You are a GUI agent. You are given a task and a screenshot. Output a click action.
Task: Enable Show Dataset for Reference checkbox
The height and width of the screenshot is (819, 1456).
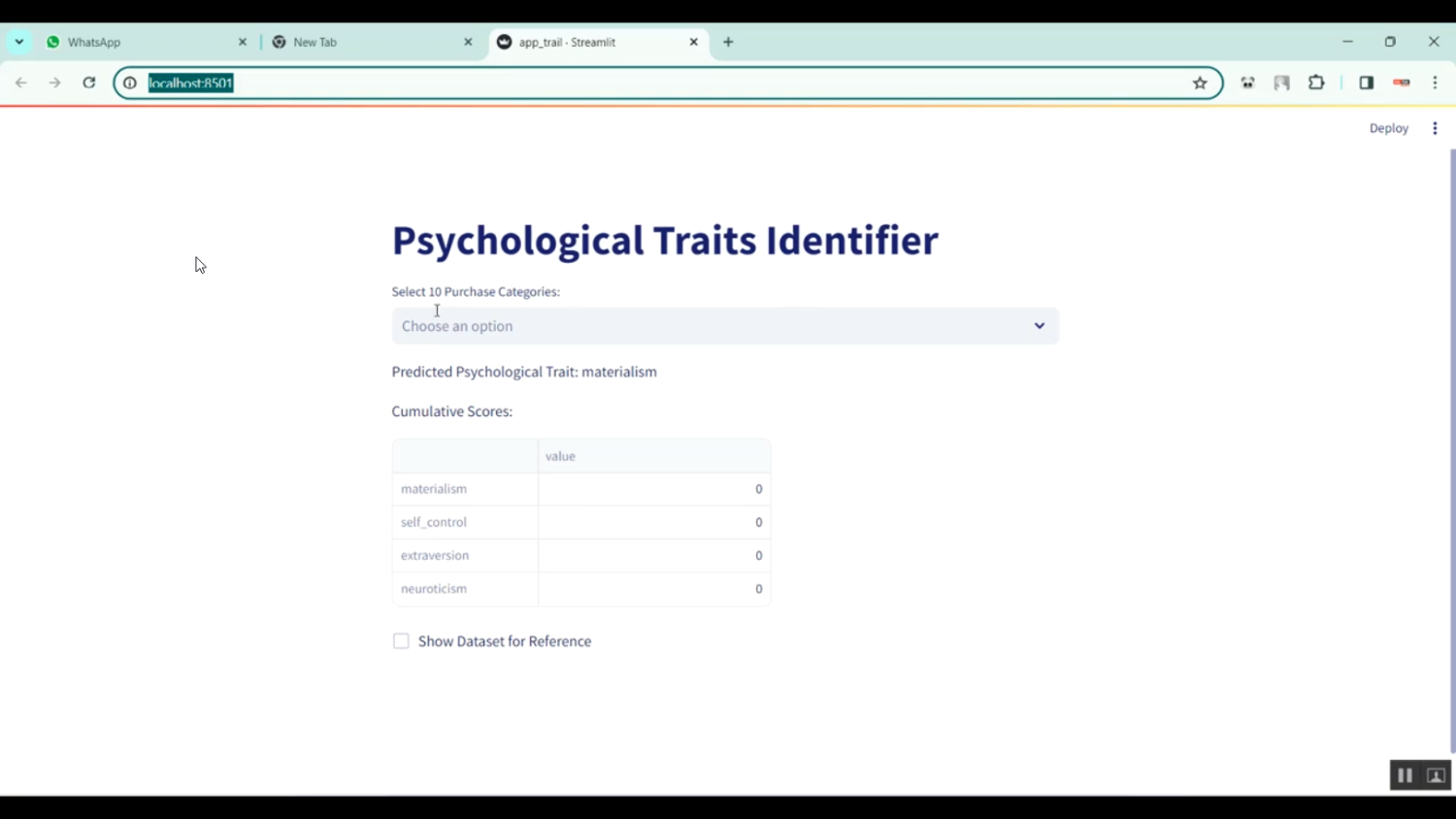(x=401, y=641)
